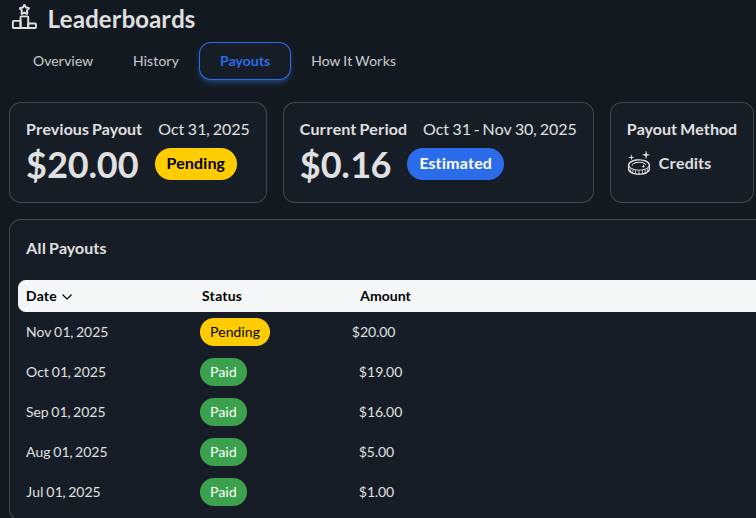Click the Amount column header
This screenshot has width=756, height=518.
coord(385,296)
